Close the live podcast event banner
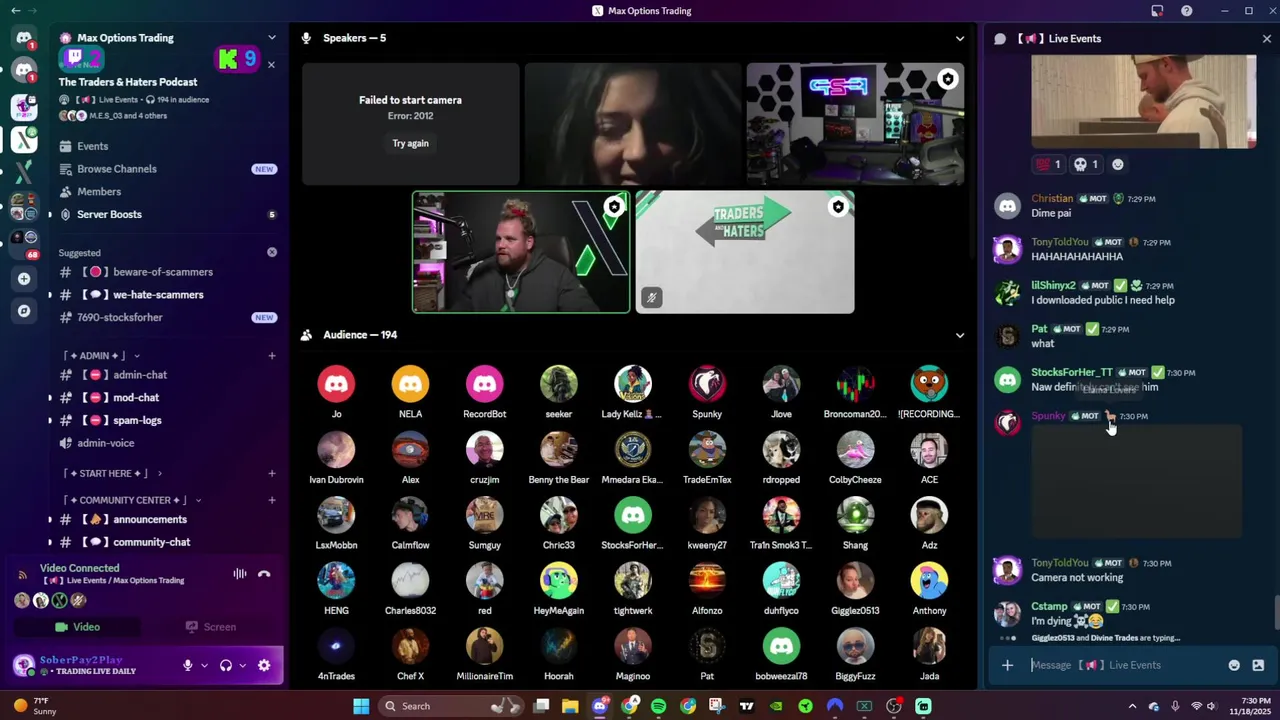The width and height of the screenshot is (1280, 720). (270, 65)
